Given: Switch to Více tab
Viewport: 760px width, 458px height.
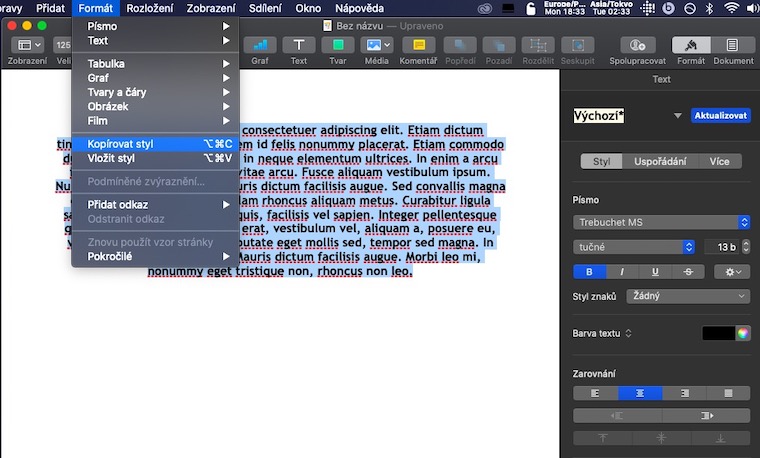Looking at the screenshot, I should 720,161.
